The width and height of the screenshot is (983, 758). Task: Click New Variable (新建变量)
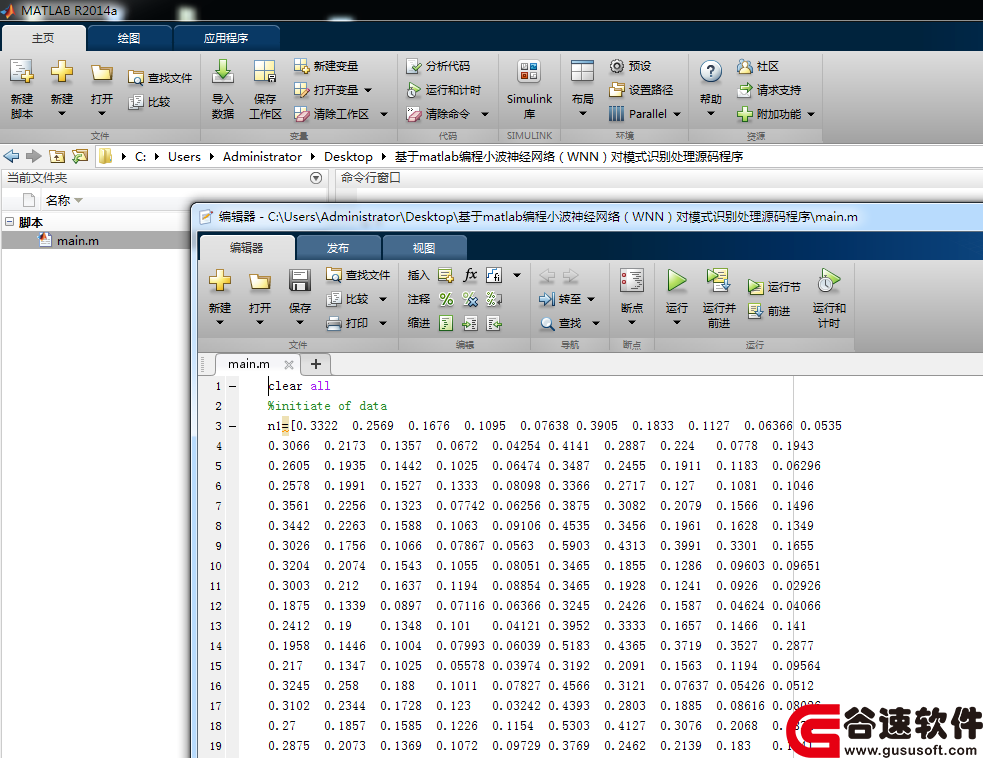(x=326, y=66)
